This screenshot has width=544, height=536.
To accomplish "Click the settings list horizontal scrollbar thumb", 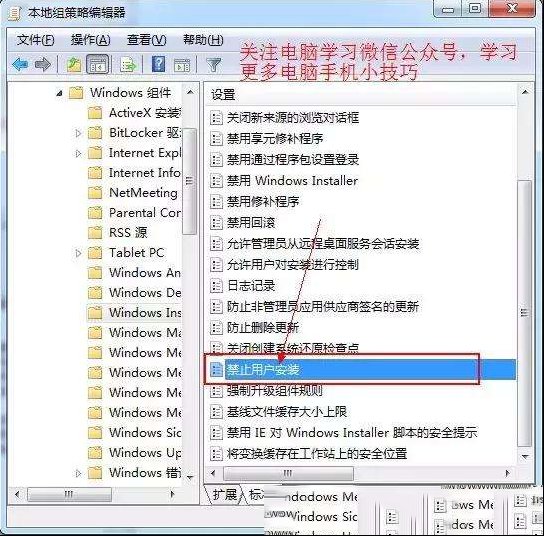I will click(x=288, y=473).
